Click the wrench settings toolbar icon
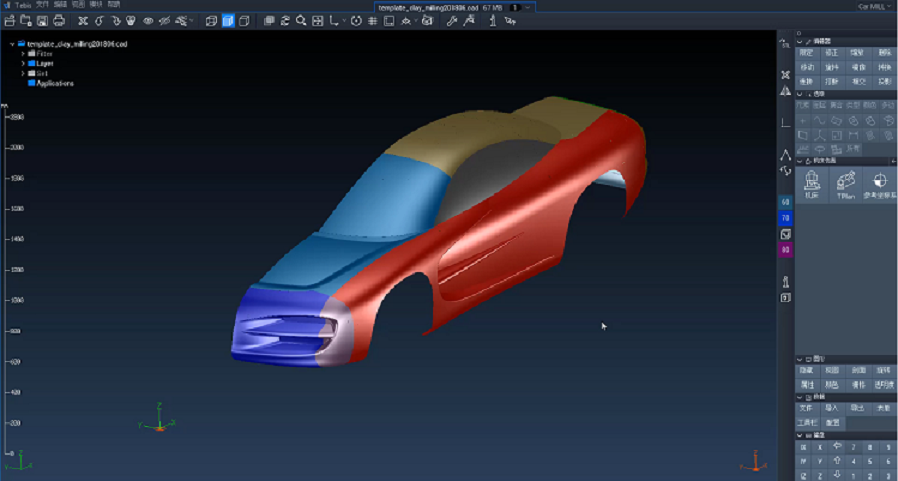 point(452,21)
